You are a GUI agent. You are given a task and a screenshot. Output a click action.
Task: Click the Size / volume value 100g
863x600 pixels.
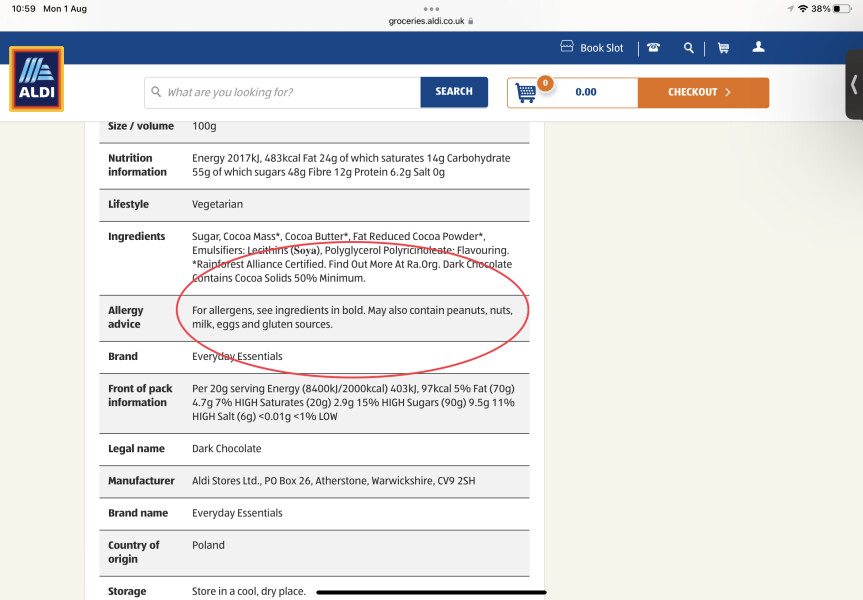pos(204,126)
